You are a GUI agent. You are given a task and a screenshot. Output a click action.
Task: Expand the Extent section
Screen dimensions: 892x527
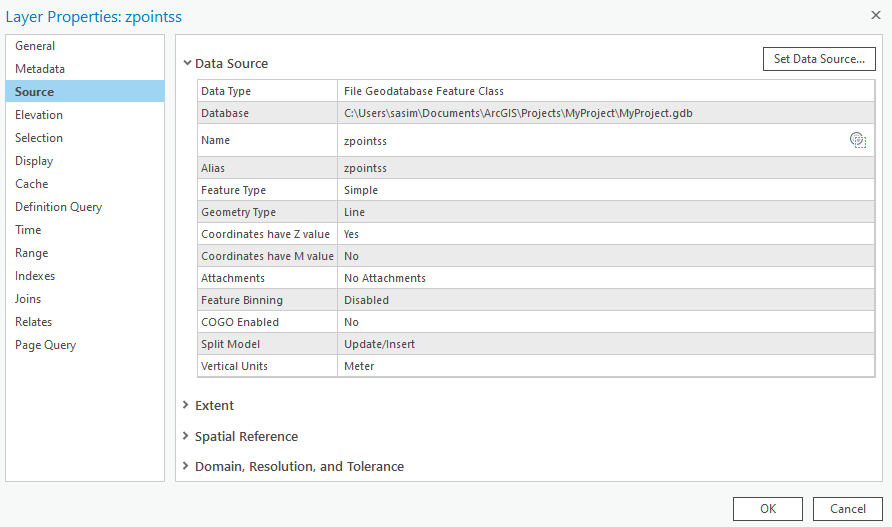pos(187,405)
